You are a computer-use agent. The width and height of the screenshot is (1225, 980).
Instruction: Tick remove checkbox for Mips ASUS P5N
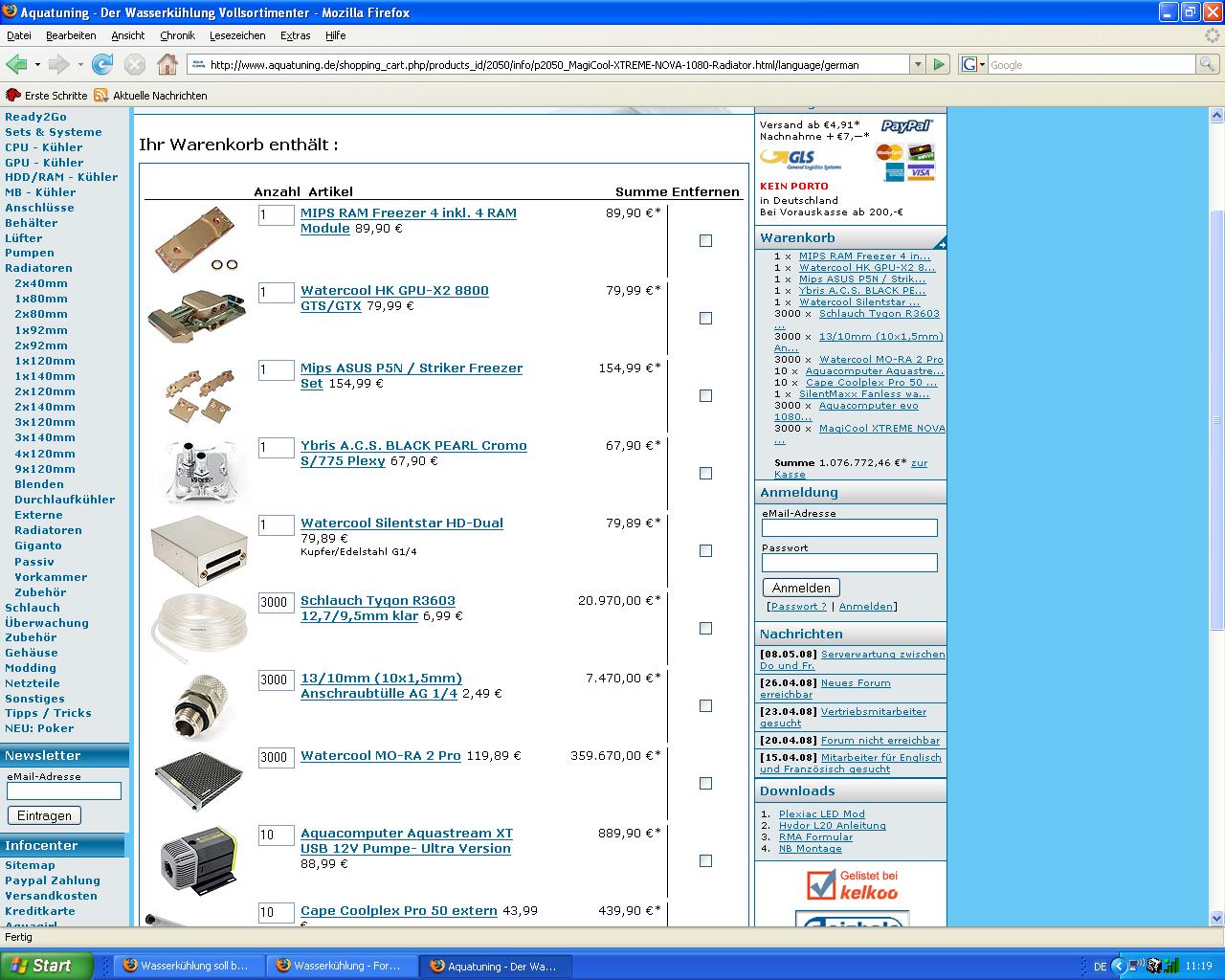pos(705,396)
